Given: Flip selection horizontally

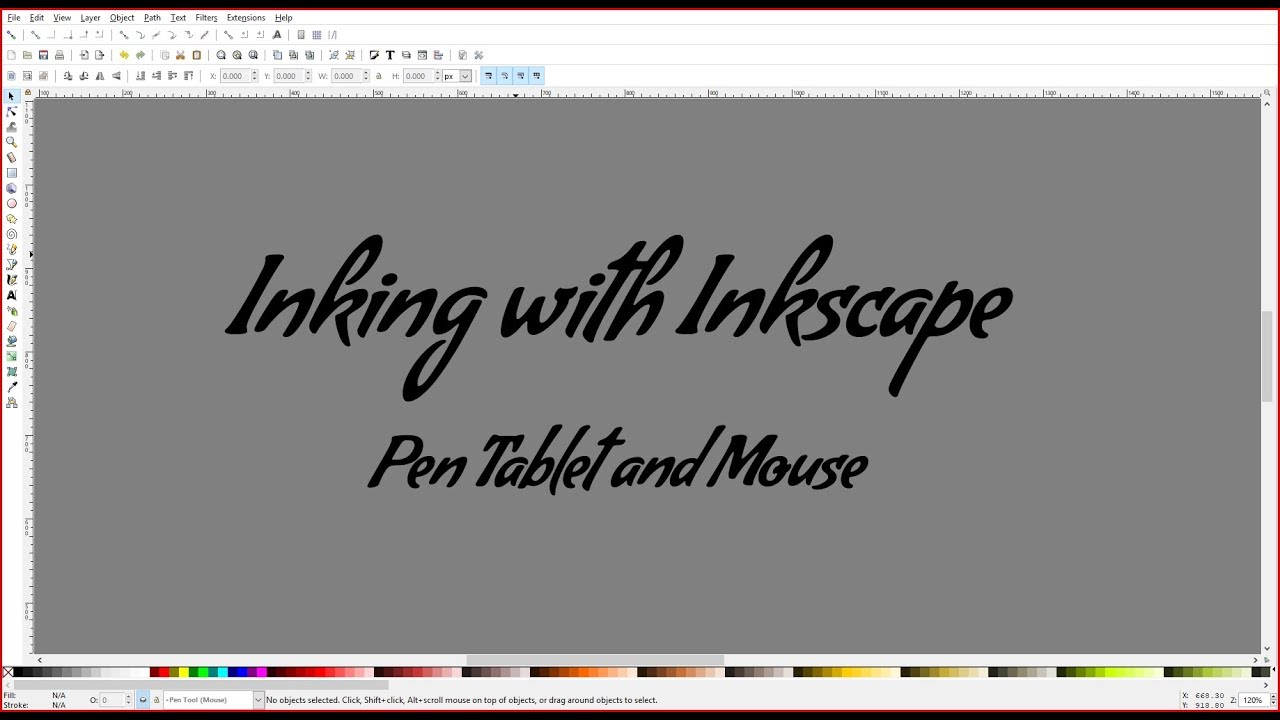Looking at the screenshot, I should (100, 76).
